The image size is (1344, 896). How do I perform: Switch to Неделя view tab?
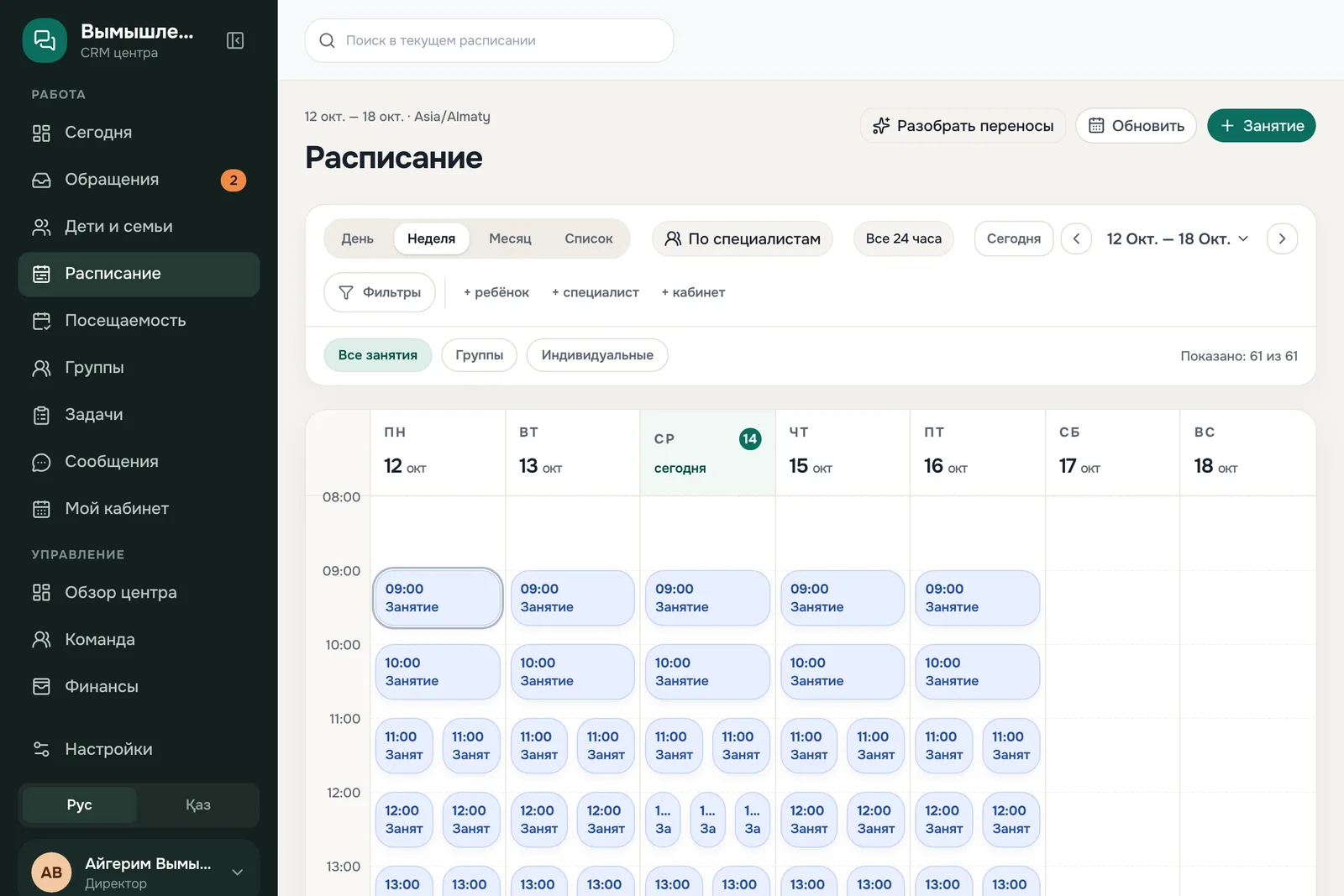click(x=432, y=238)
